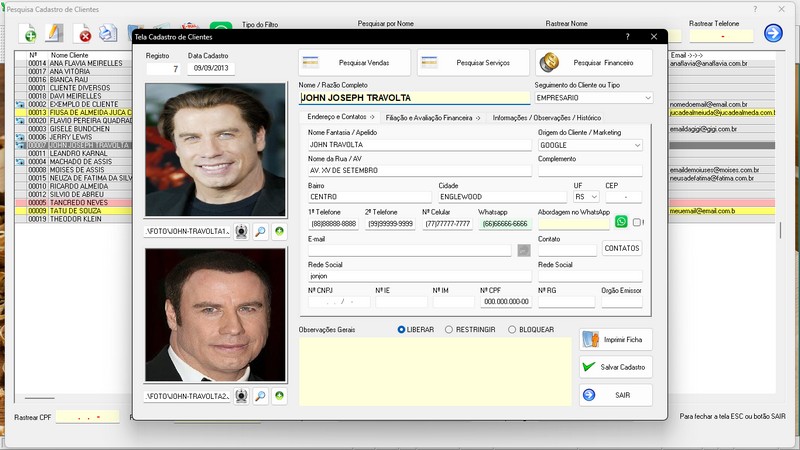The image size is (800, 450).
Task: Switch to Filiação e Avaliação Financeira tab
Action: click(433, 118)
